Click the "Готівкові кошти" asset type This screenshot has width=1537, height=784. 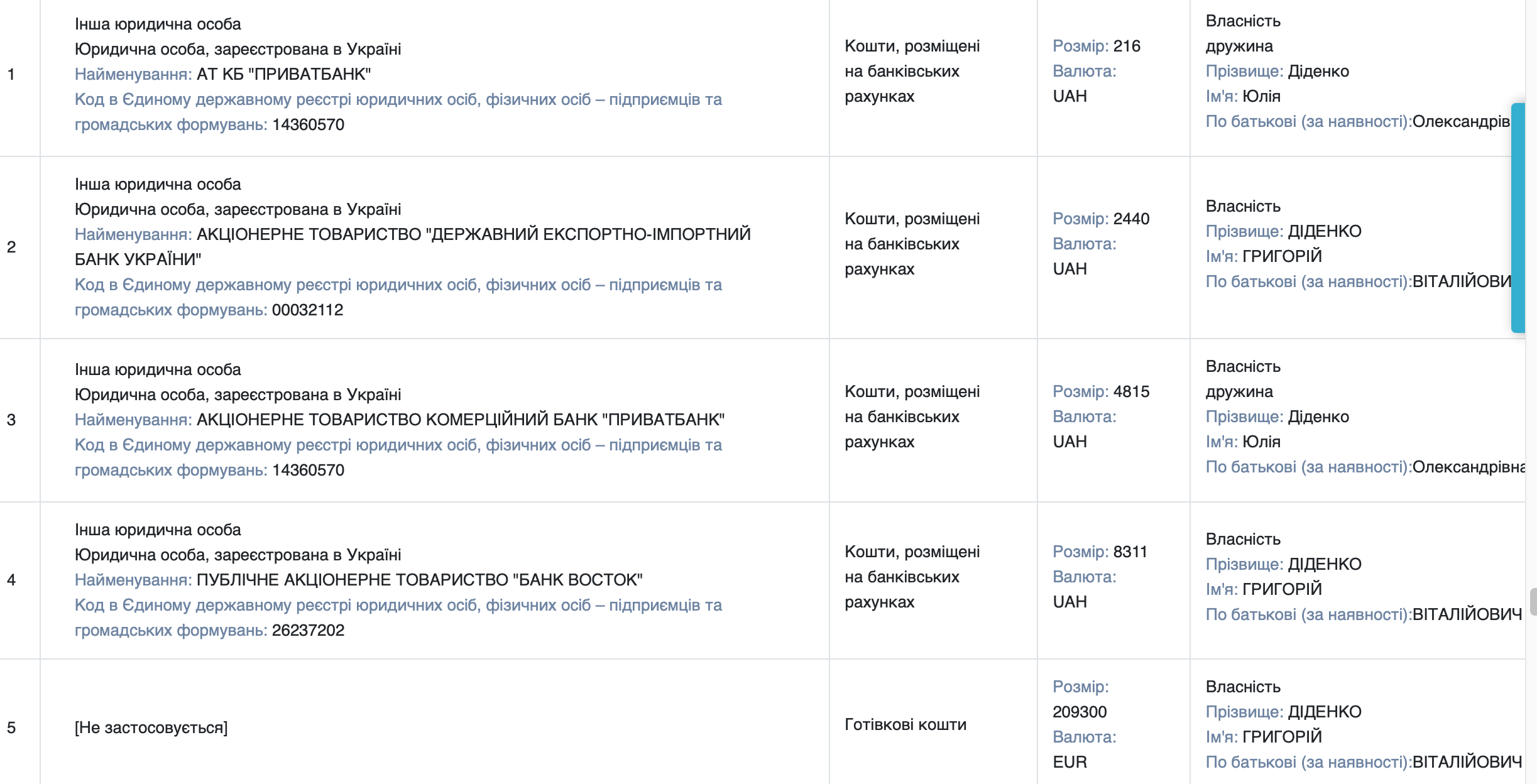905,724
